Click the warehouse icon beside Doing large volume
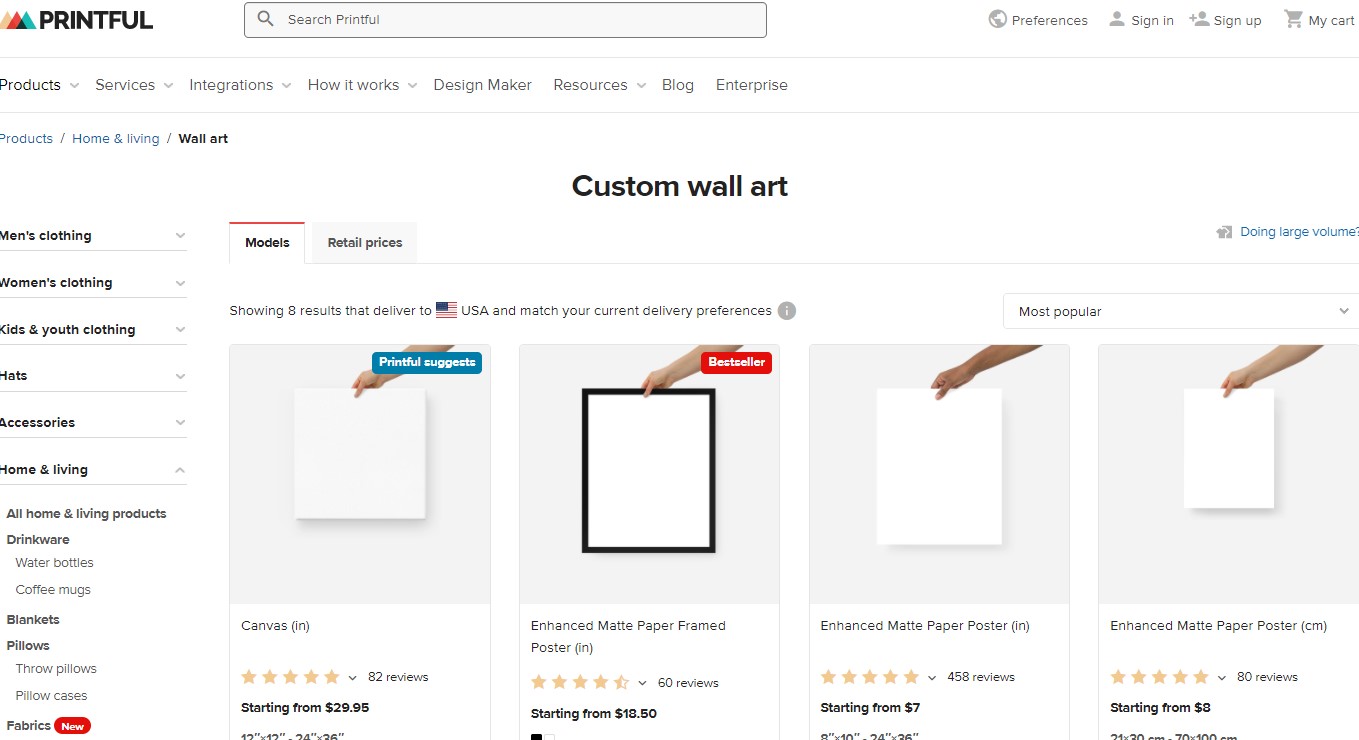Viewport: 1359px width, 740px height. point(1224,231)
